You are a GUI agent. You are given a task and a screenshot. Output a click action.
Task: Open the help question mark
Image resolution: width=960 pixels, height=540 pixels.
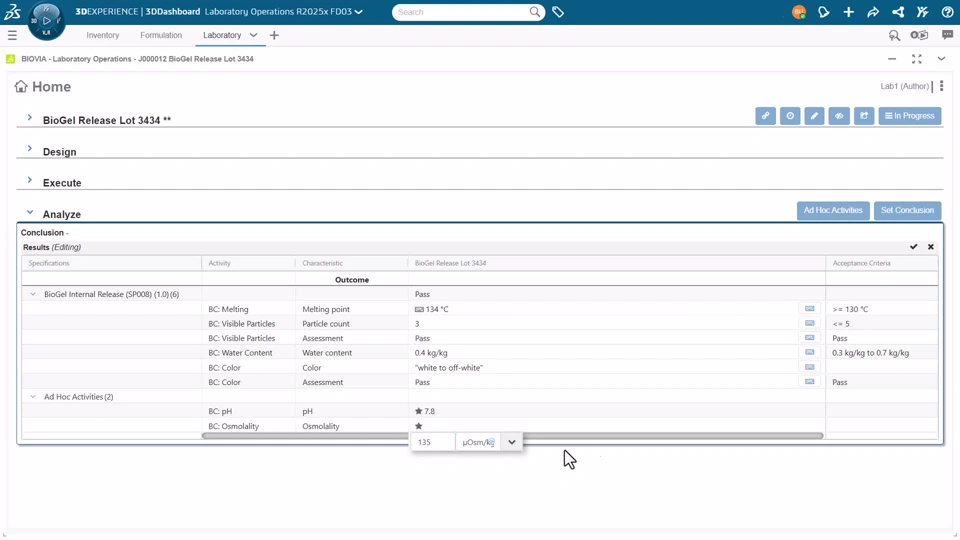(x=947, y=12)
